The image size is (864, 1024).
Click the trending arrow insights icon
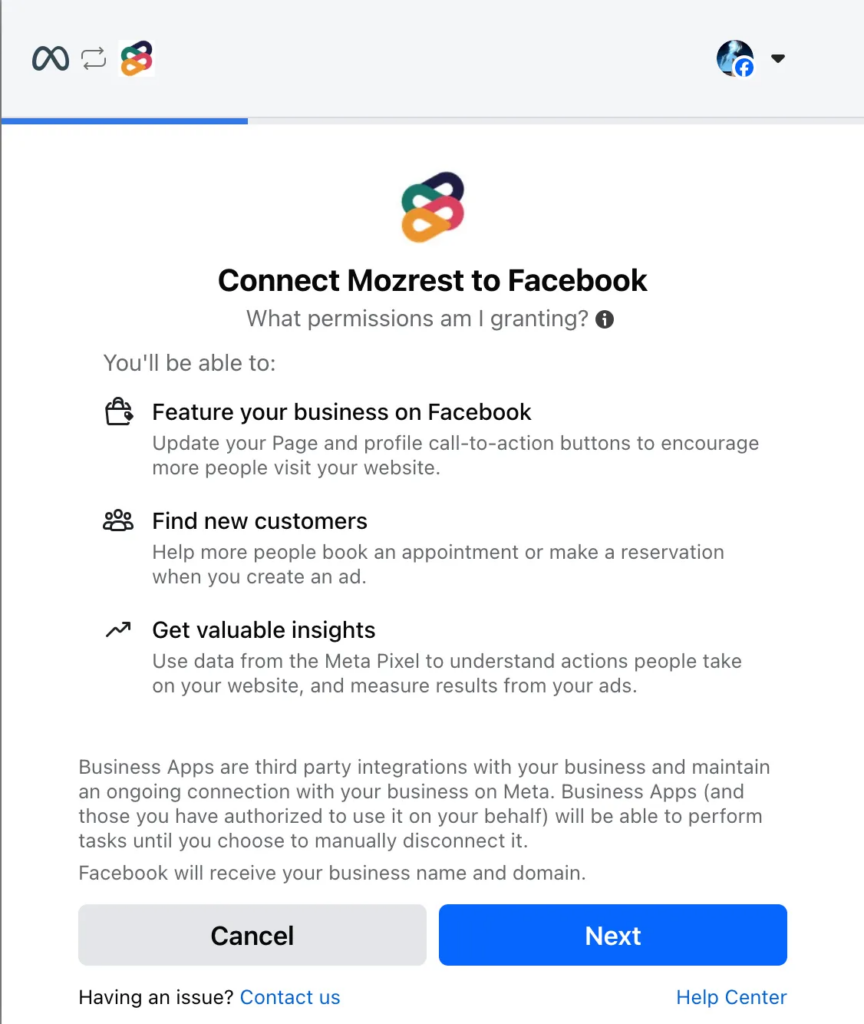pyautogui.click(x=118, y=629)
